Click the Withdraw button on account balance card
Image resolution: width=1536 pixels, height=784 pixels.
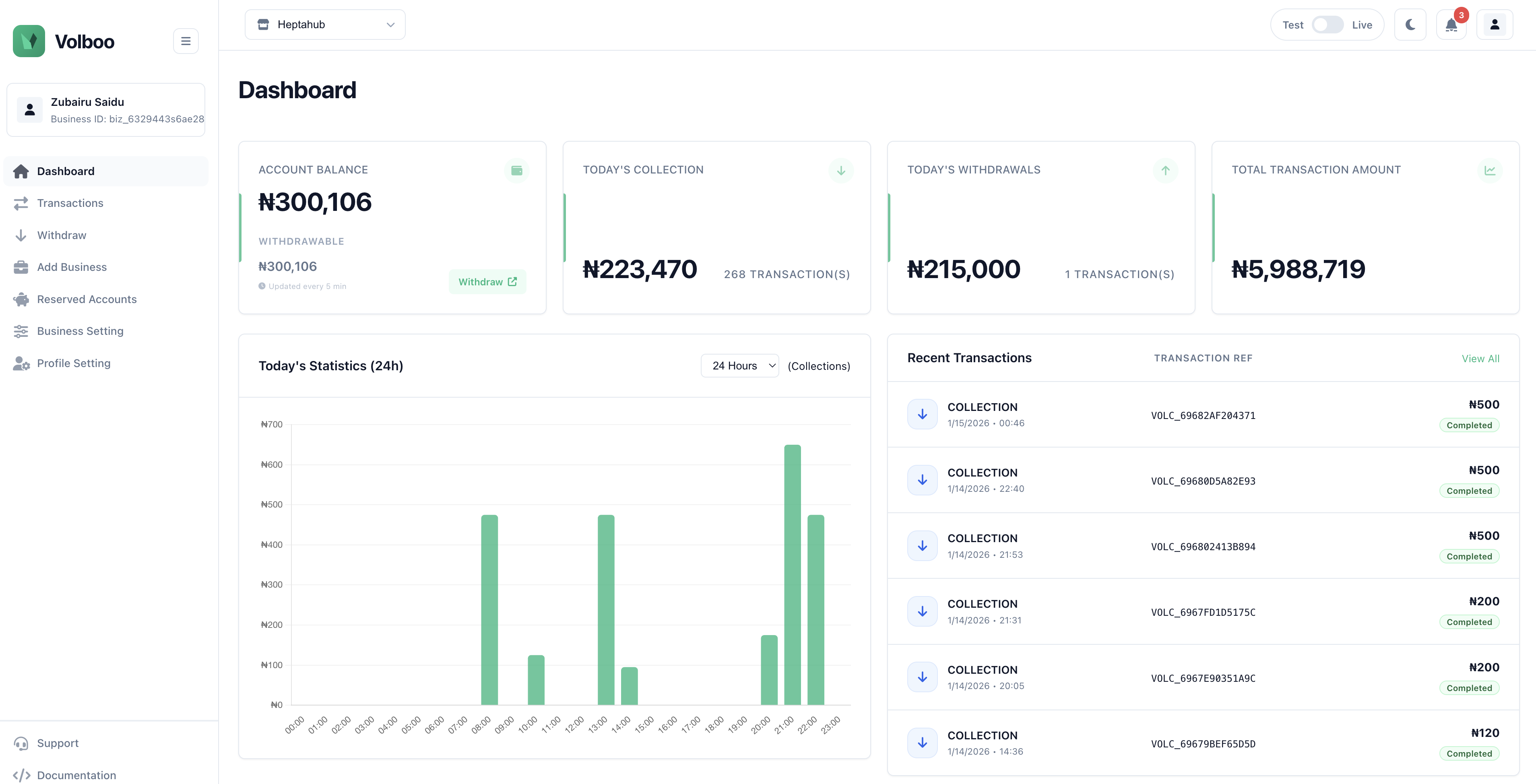click(487, 281)
